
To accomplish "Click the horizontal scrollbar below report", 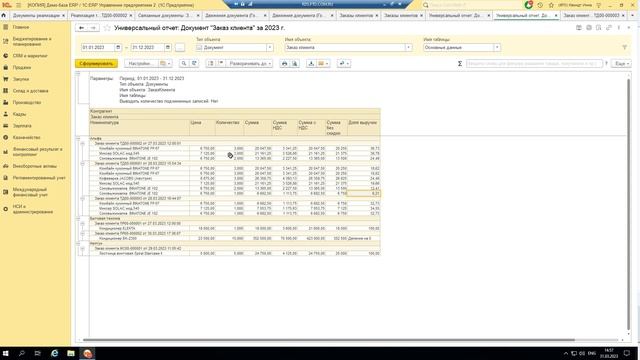I will point(329,340).
